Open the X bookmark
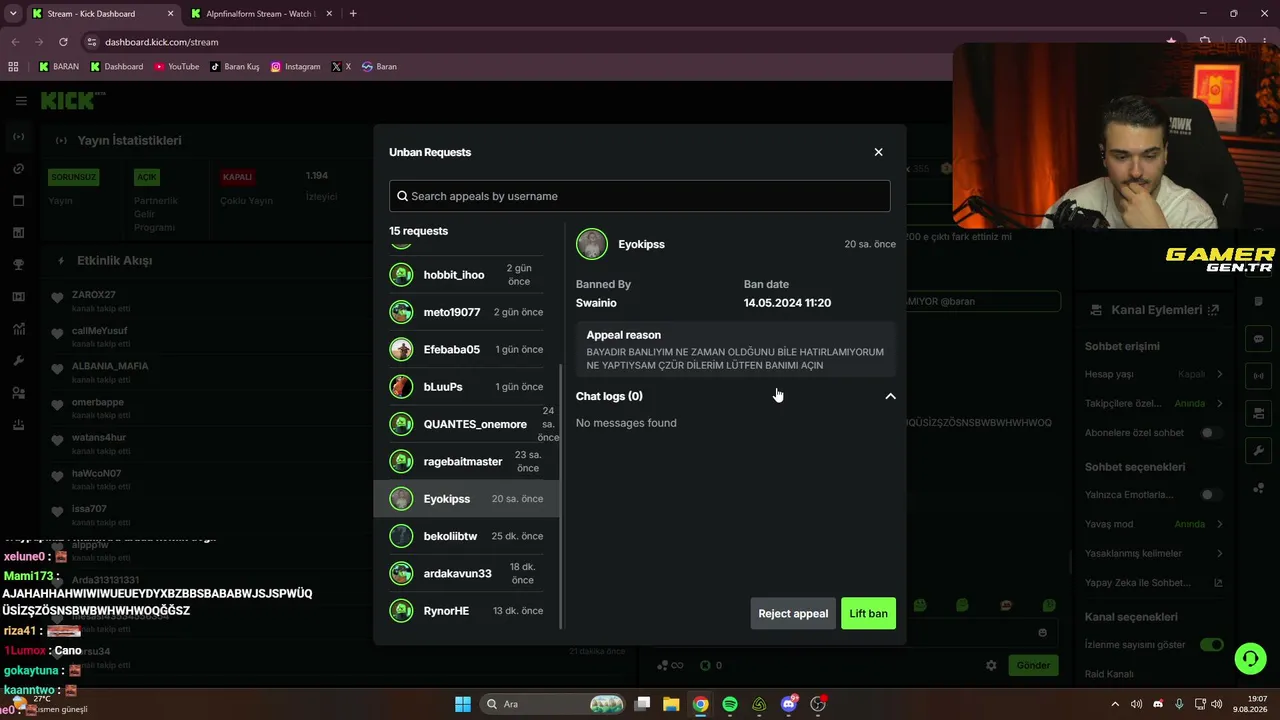The image size is (1280, 720). click(x=341, y=67)
